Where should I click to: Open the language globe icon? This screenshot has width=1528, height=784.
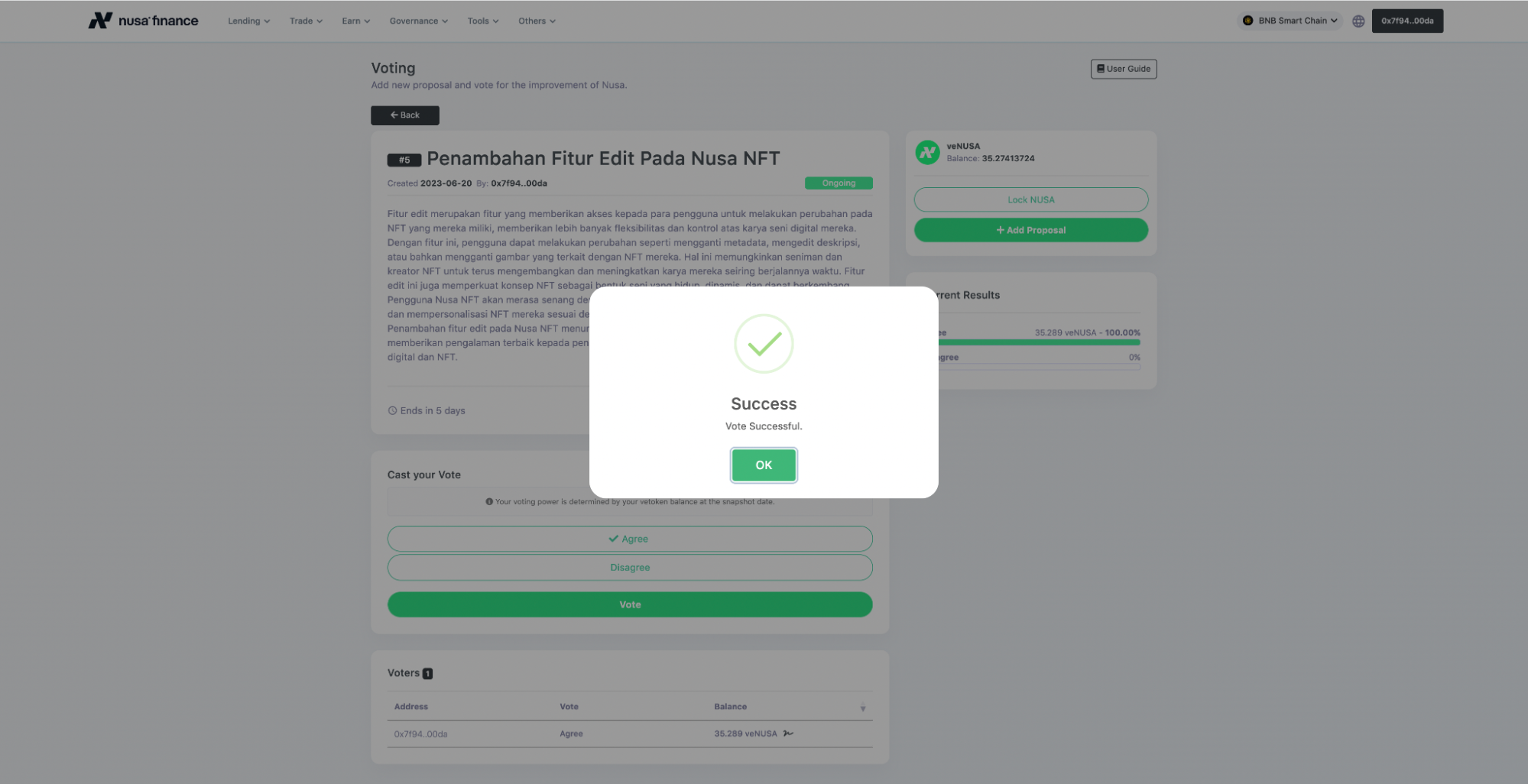1358,21
